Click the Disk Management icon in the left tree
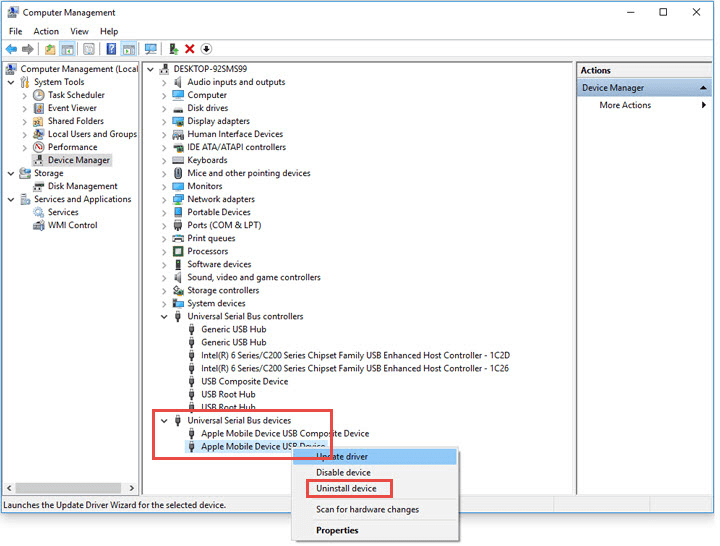This screenshot has height=546, width=720. (39, 186)
